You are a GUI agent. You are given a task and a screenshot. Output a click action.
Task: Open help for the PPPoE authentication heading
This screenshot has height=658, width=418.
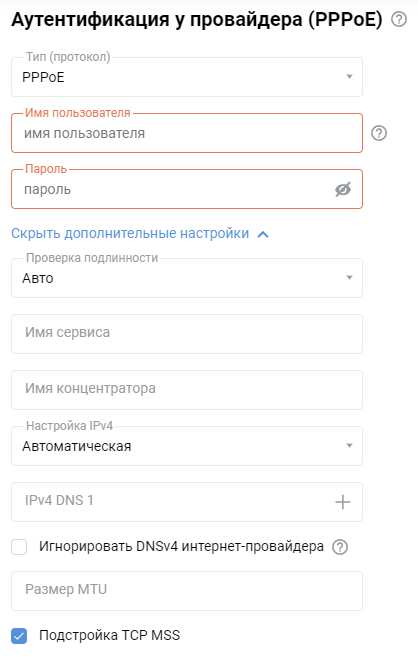[399, 19]
